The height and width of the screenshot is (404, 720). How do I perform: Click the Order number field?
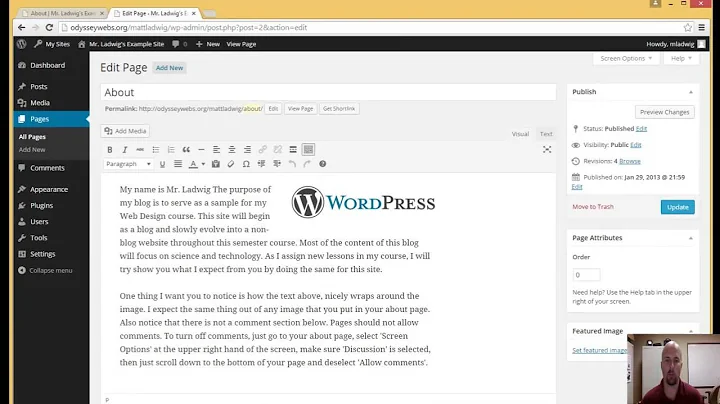[x=586, y=275]
